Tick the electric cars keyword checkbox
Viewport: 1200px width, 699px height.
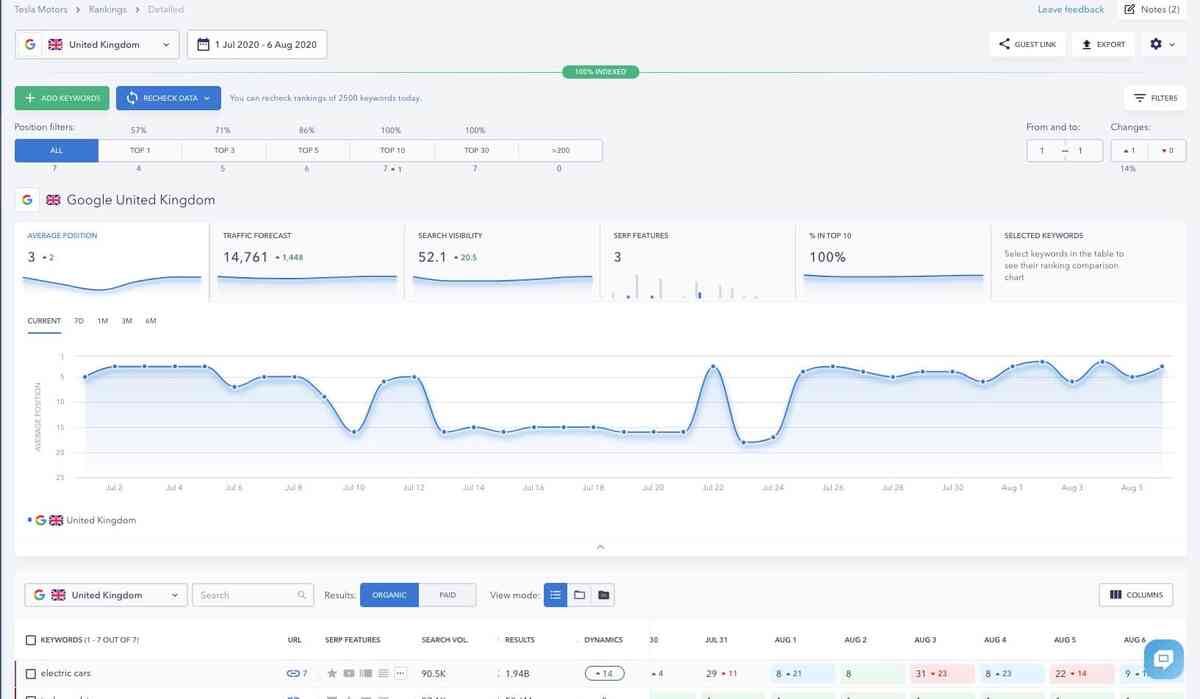[31, 674]
